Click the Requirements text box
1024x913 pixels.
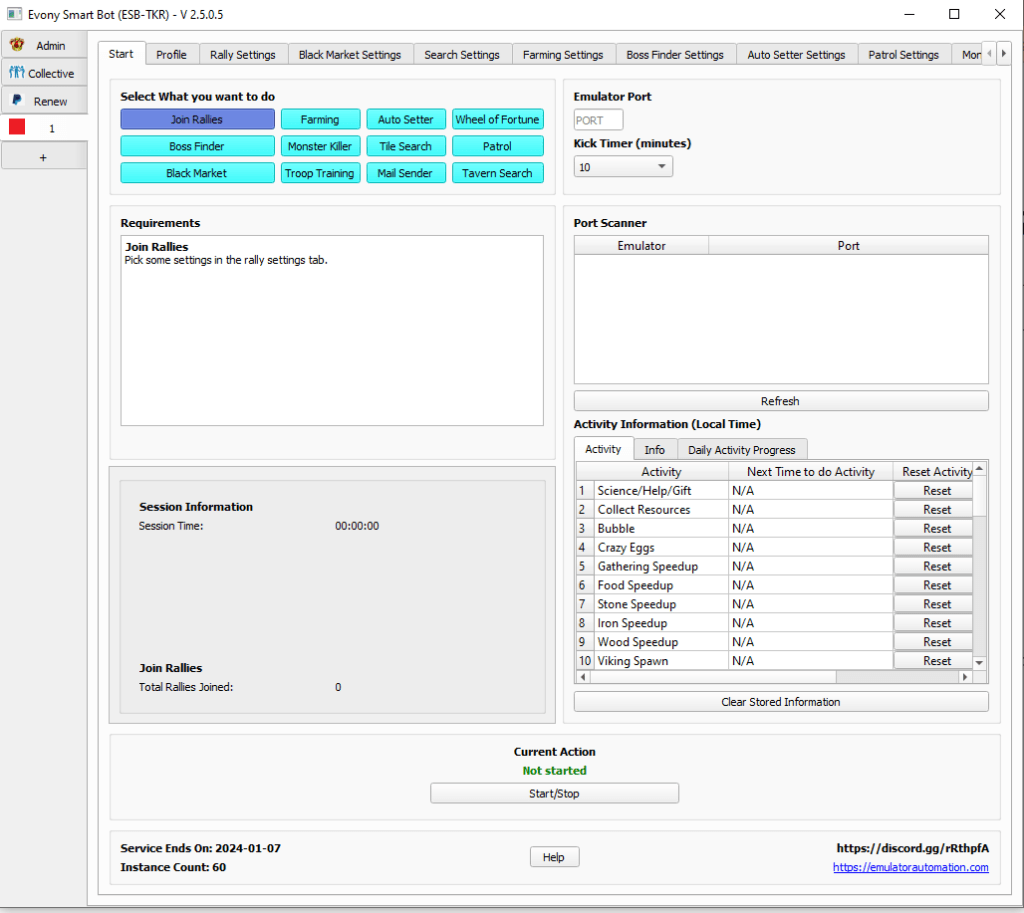click(x=332, y=330)
